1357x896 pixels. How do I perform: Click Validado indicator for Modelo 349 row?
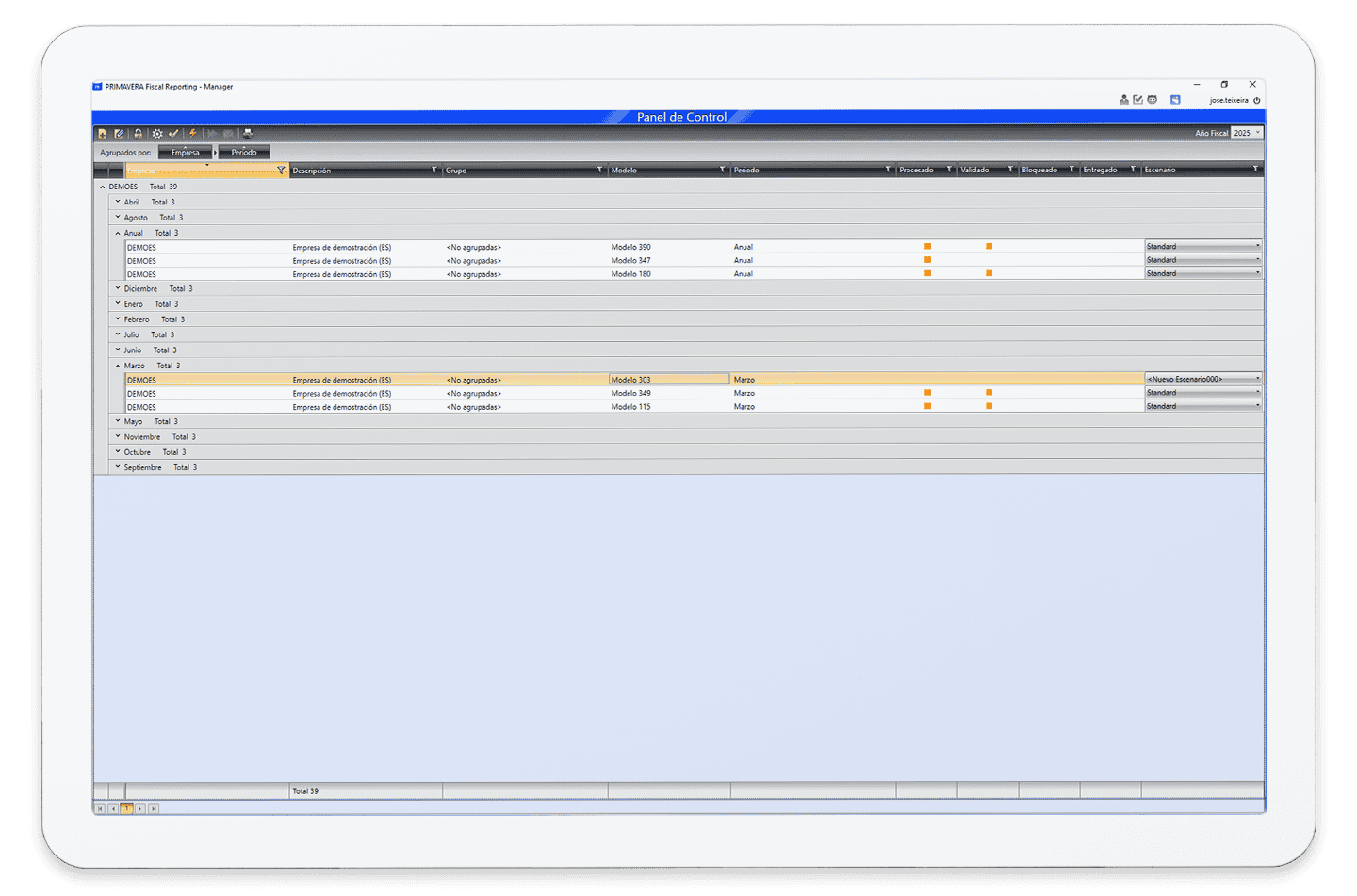point(989,393)
